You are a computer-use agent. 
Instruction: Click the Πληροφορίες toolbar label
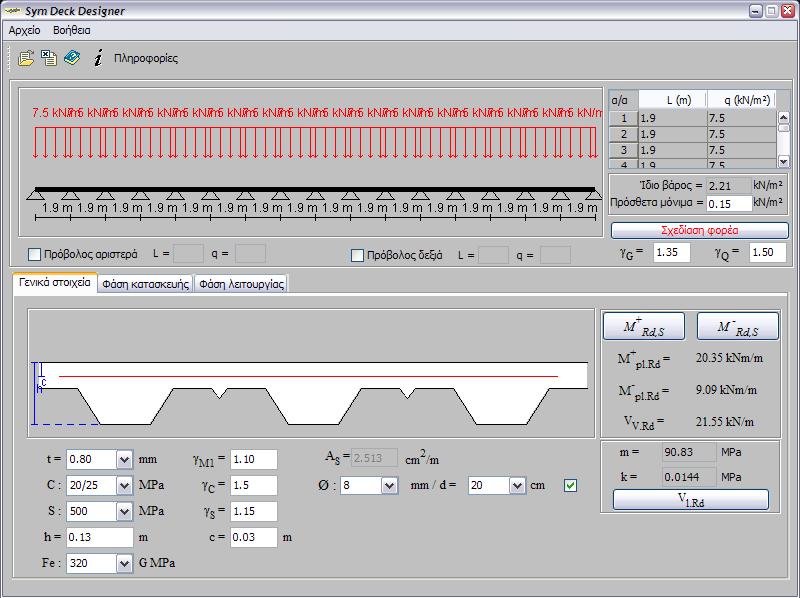point(146,58)
